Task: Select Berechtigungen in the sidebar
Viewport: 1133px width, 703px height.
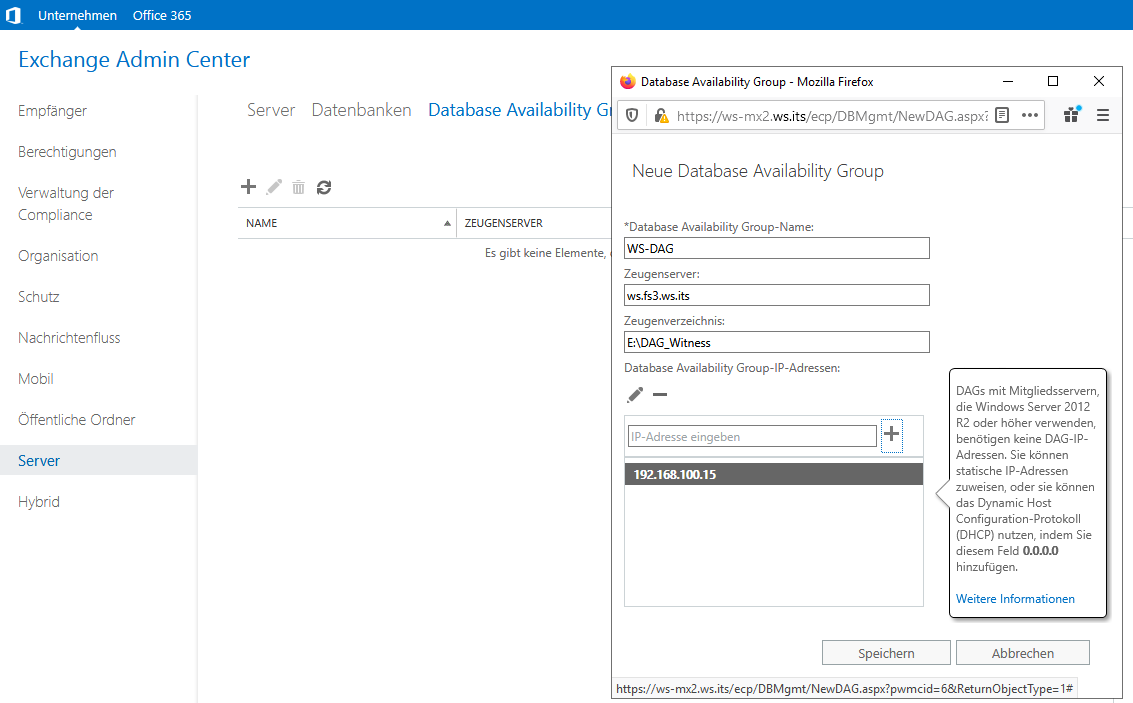Action: [67, 152]
